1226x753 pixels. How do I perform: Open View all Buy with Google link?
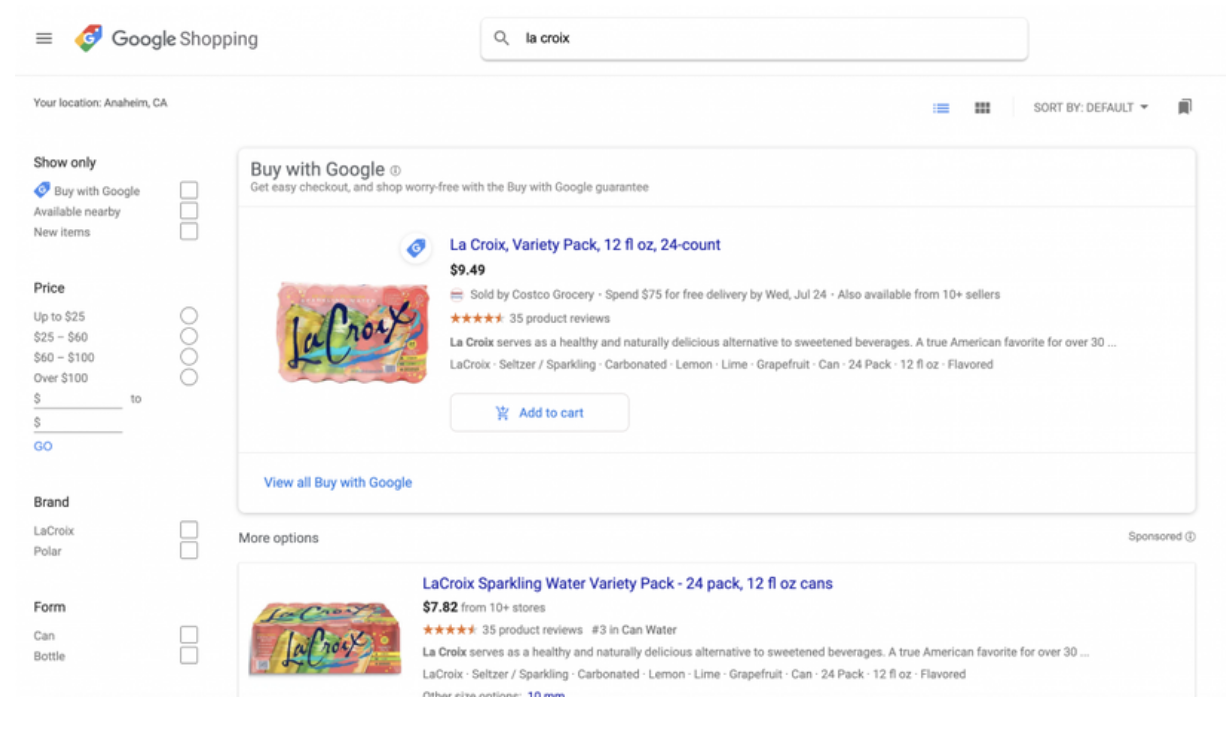[x=337, y=482]
